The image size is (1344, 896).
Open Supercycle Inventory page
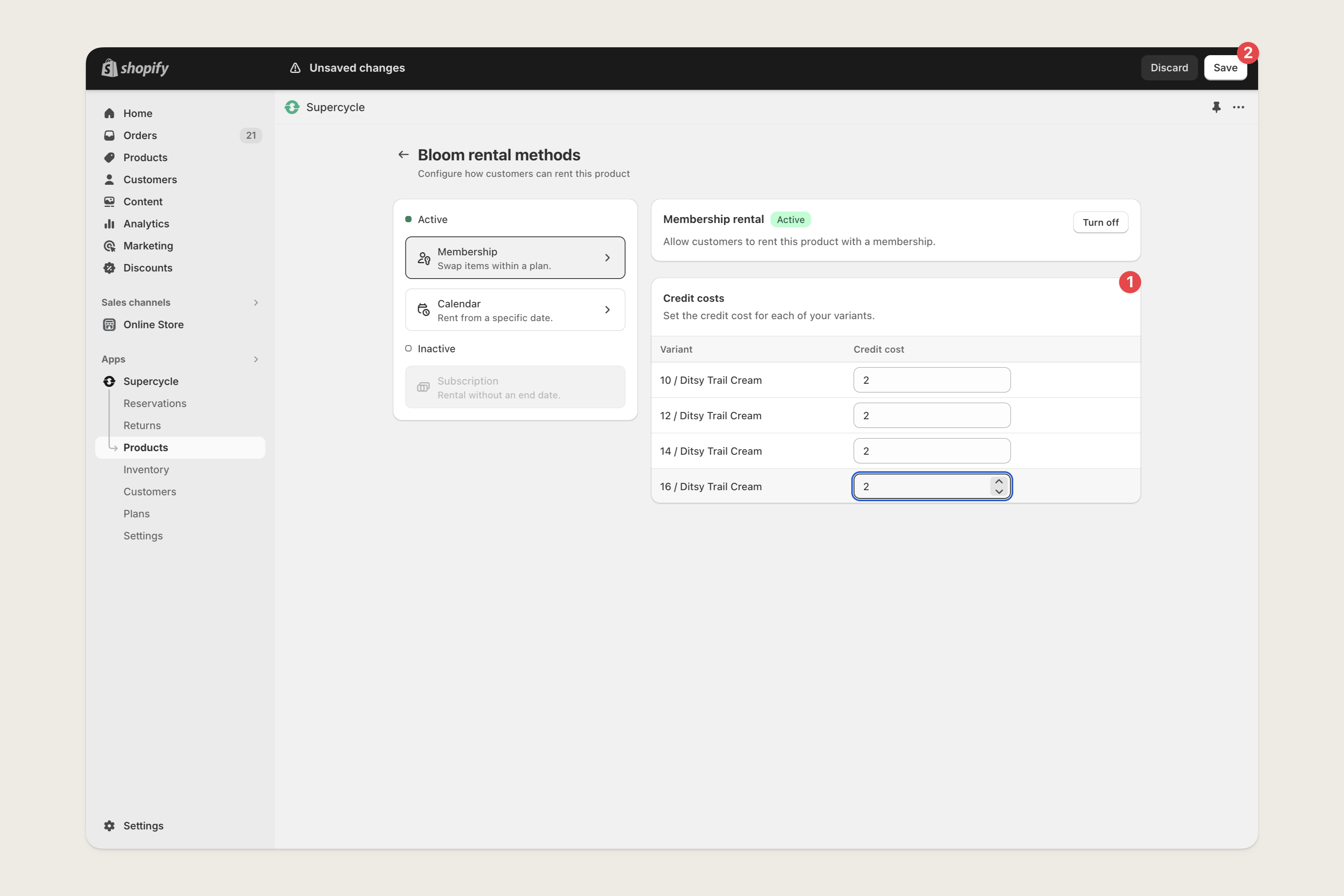pyautogui.click(x=146, y=470)
